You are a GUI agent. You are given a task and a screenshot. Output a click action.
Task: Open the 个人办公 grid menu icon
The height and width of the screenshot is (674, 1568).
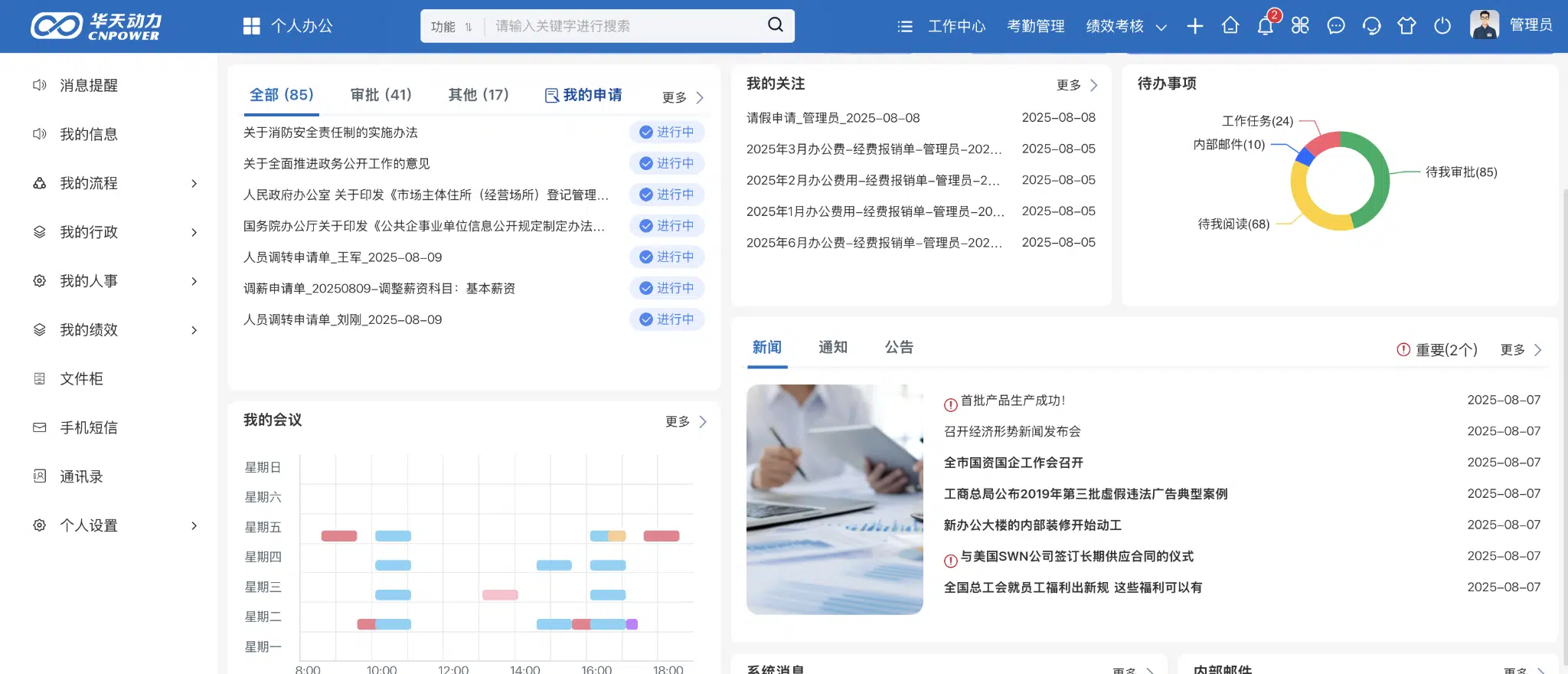252,26
